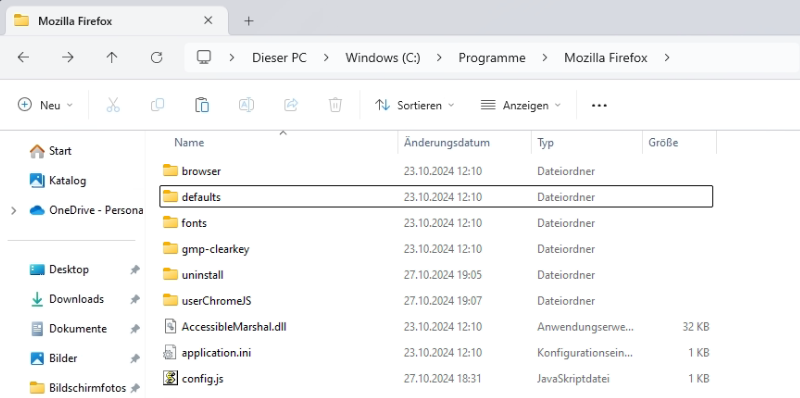
Task: Click the JavaSkriptdatei type cell
Action: coord(573,379)
